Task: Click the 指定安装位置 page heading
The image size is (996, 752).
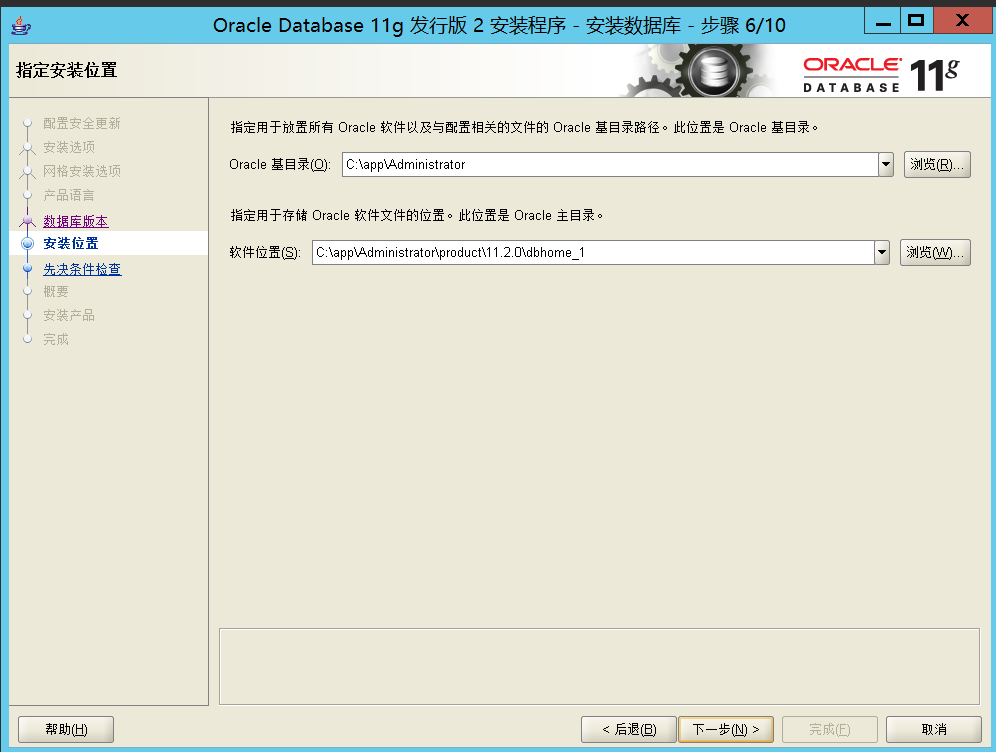Action: (67, 70)
